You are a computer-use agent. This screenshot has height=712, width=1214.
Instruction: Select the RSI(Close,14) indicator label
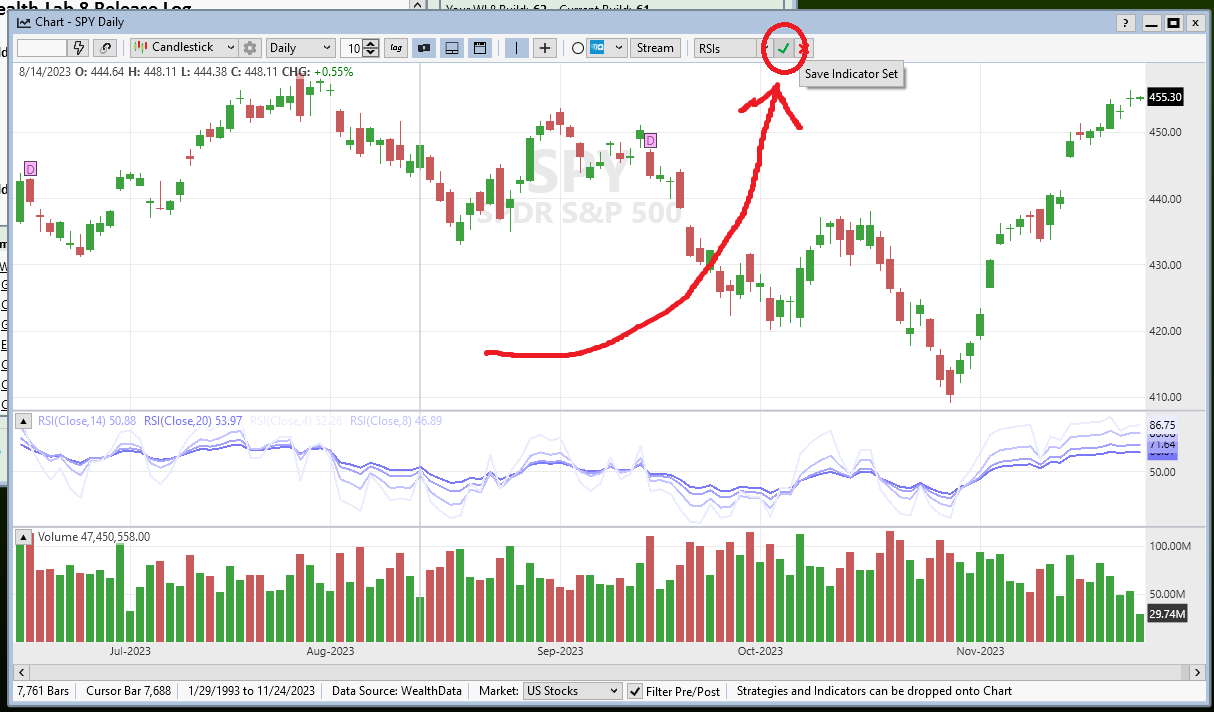(87, 421)
